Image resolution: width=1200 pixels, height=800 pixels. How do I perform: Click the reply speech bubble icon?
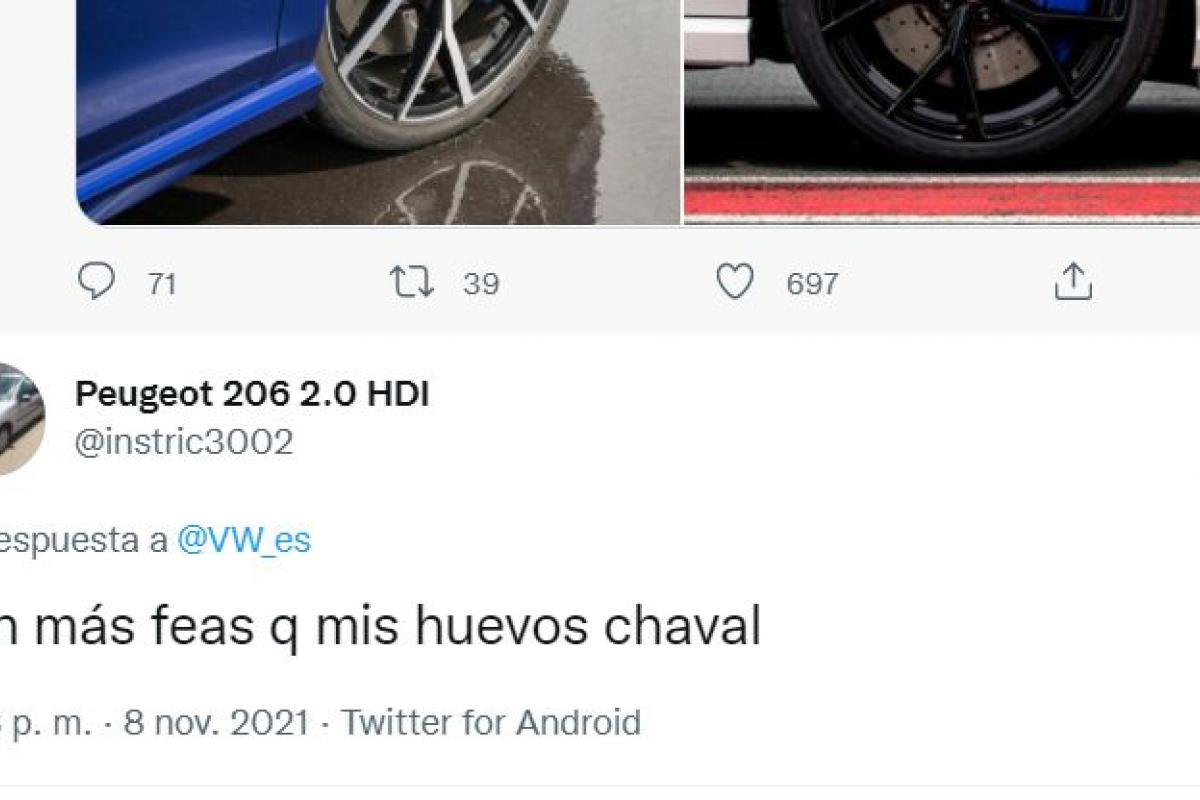[x=96, y=283]
